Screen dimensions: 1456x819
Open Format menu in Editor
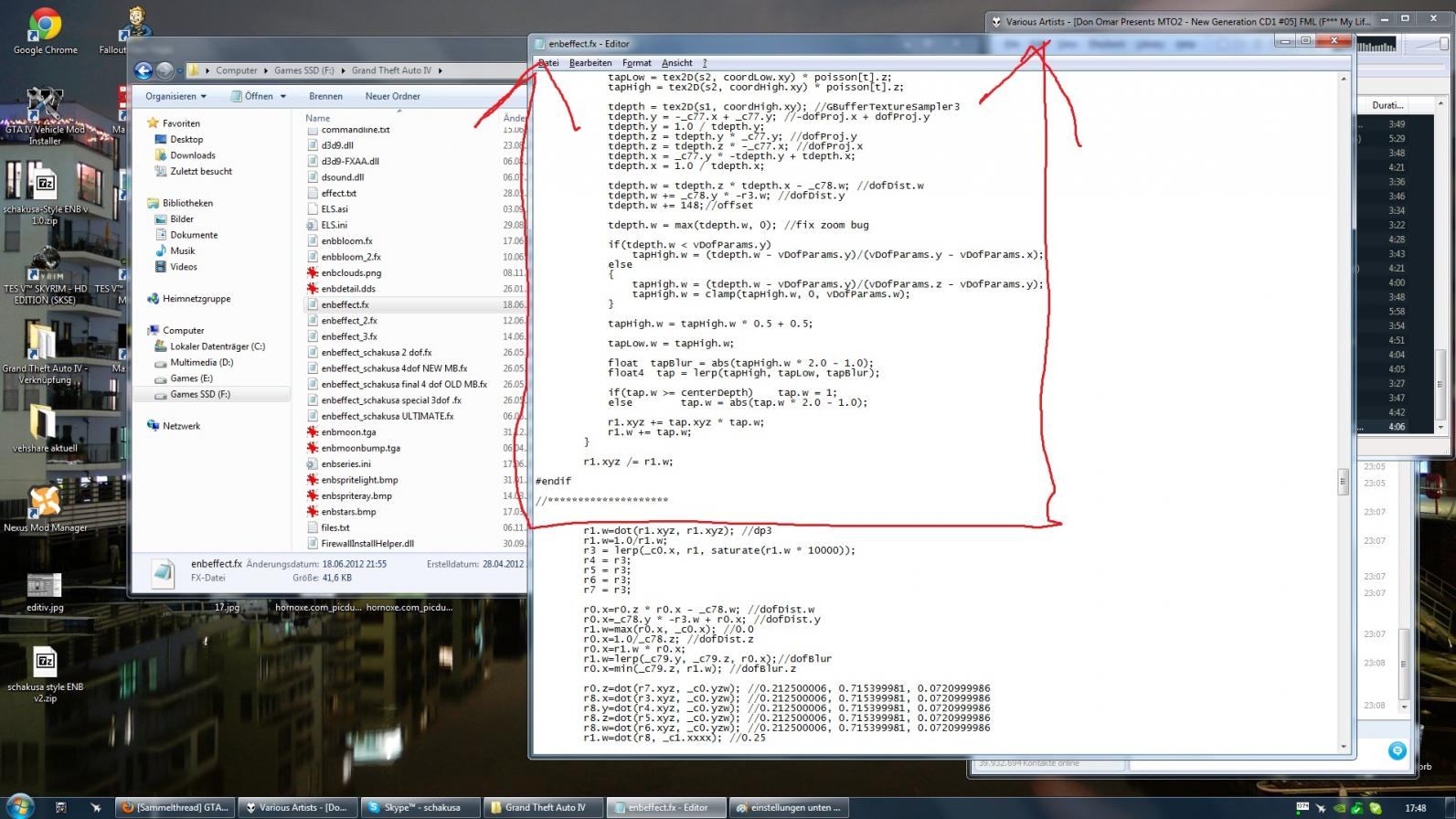point(636,63)
